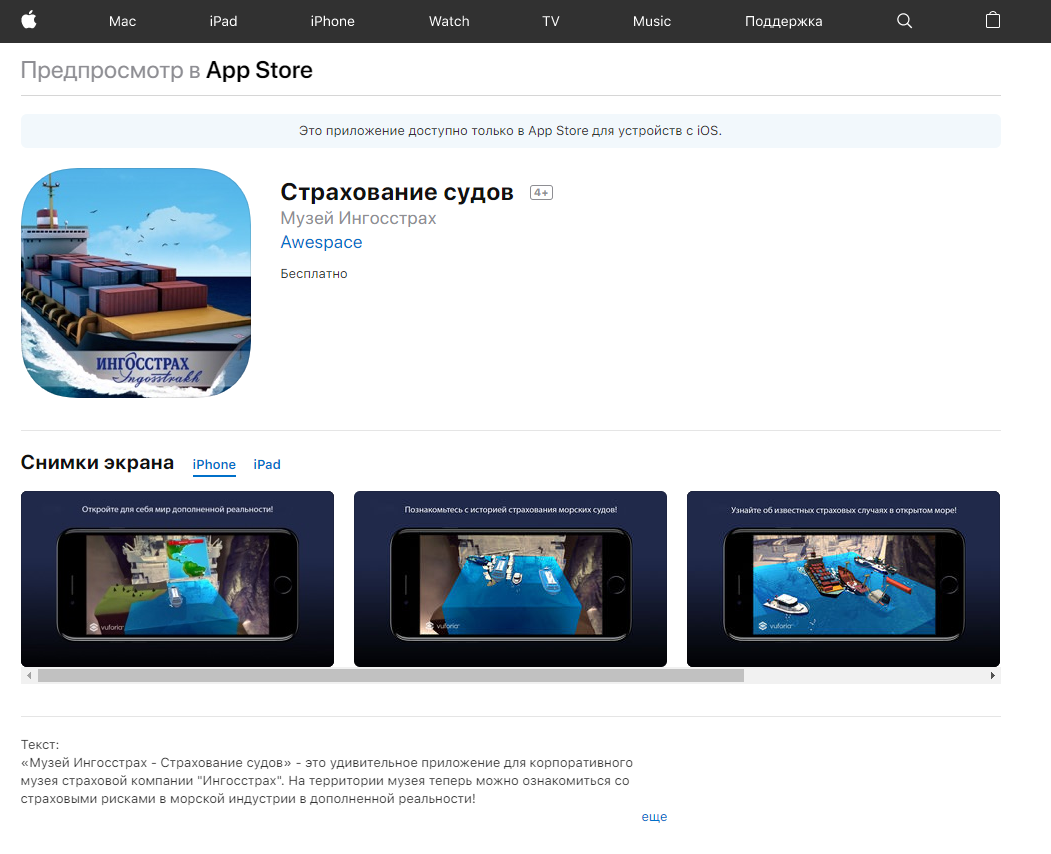The height and width of the screenshot is (854, 1051).
Task: Select Watch in the top navigation
Action: coord(449,21)
